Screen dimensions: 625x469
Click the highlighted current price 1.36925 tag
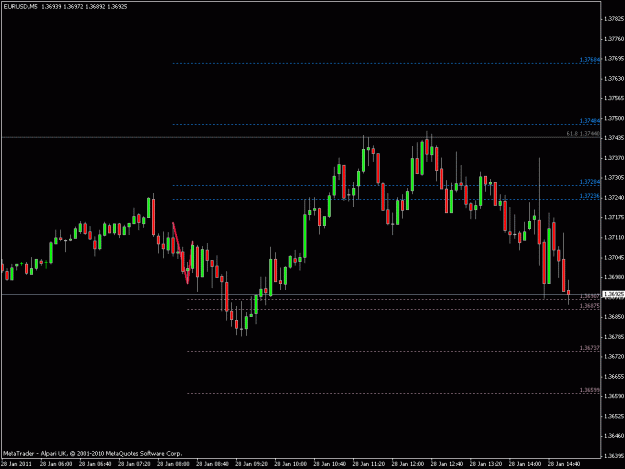coord(613,294)
